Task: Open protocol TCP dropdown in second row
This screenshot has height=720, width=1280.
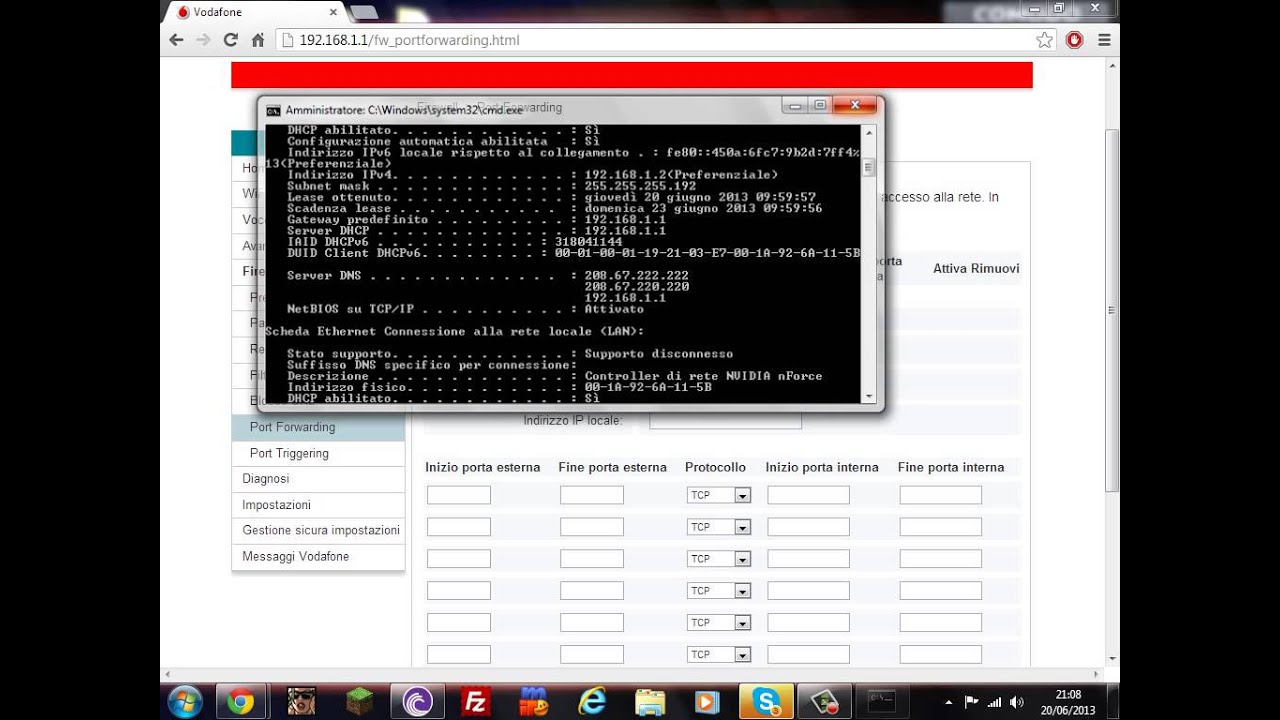Action: coord(718,527)
